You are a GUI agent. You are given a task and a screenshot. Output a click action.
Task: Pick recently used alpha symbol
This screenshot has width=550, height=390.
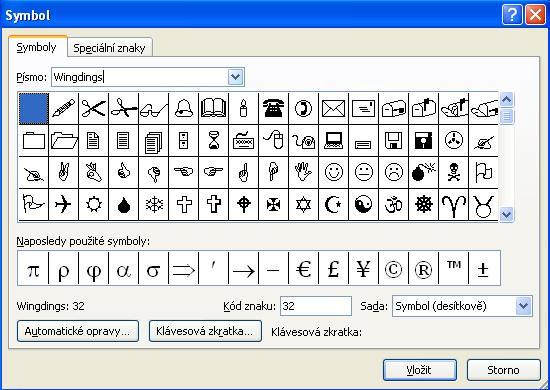point(123,268)
